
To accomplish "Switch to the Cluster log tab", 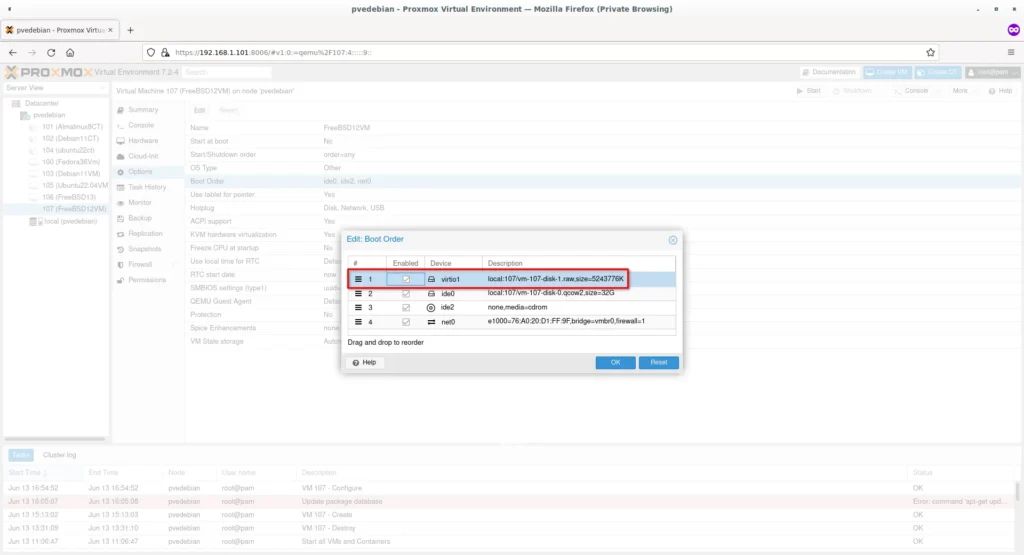I will click(60, 455).
